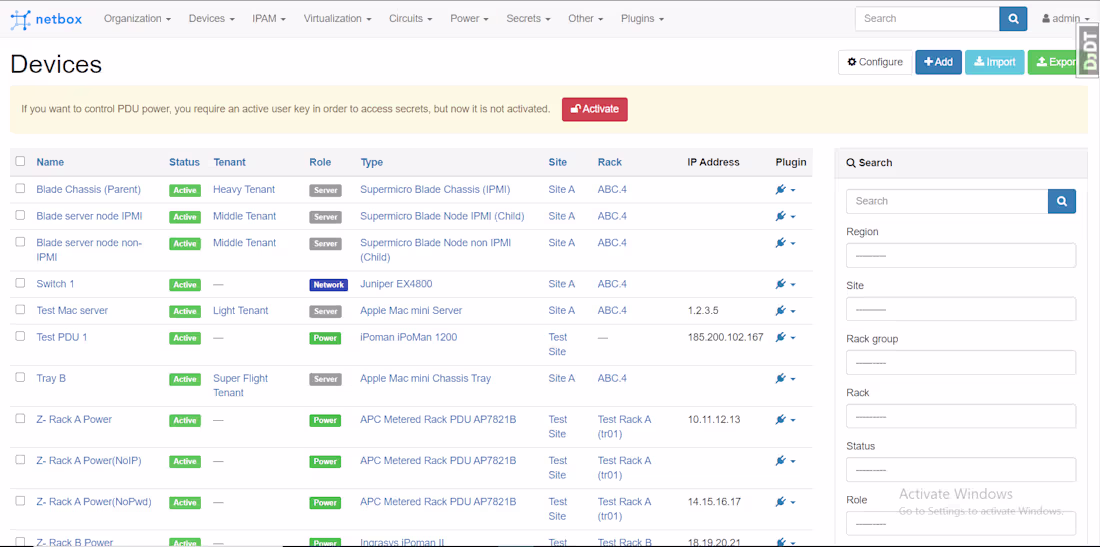Open iPoman iPoMan 1200 type link
The height and width of the screenshot is (547, 1100).
[408, 337]
